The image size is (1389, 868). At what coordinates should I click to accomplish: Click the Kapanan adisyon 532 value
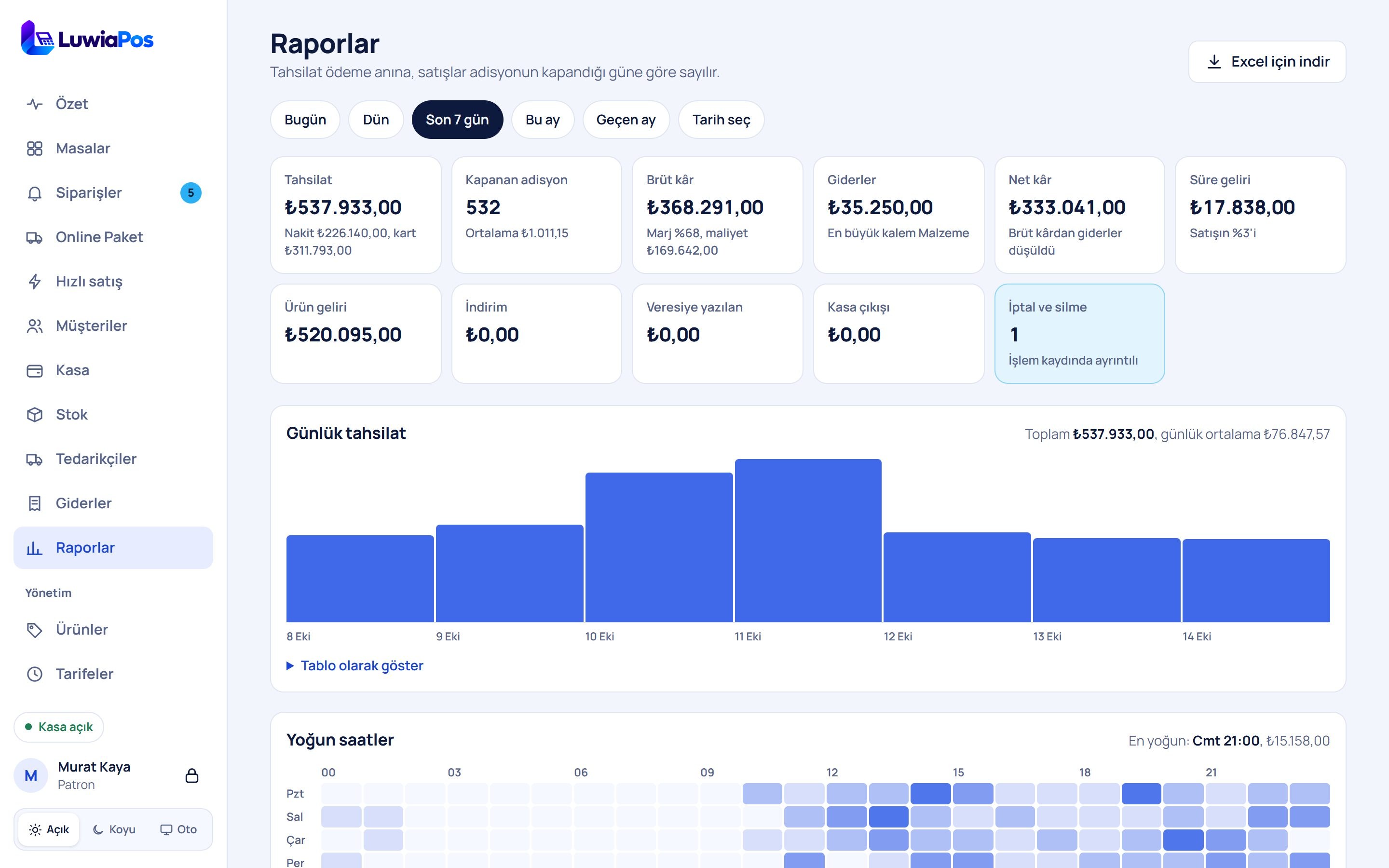[x=483, y=207]
